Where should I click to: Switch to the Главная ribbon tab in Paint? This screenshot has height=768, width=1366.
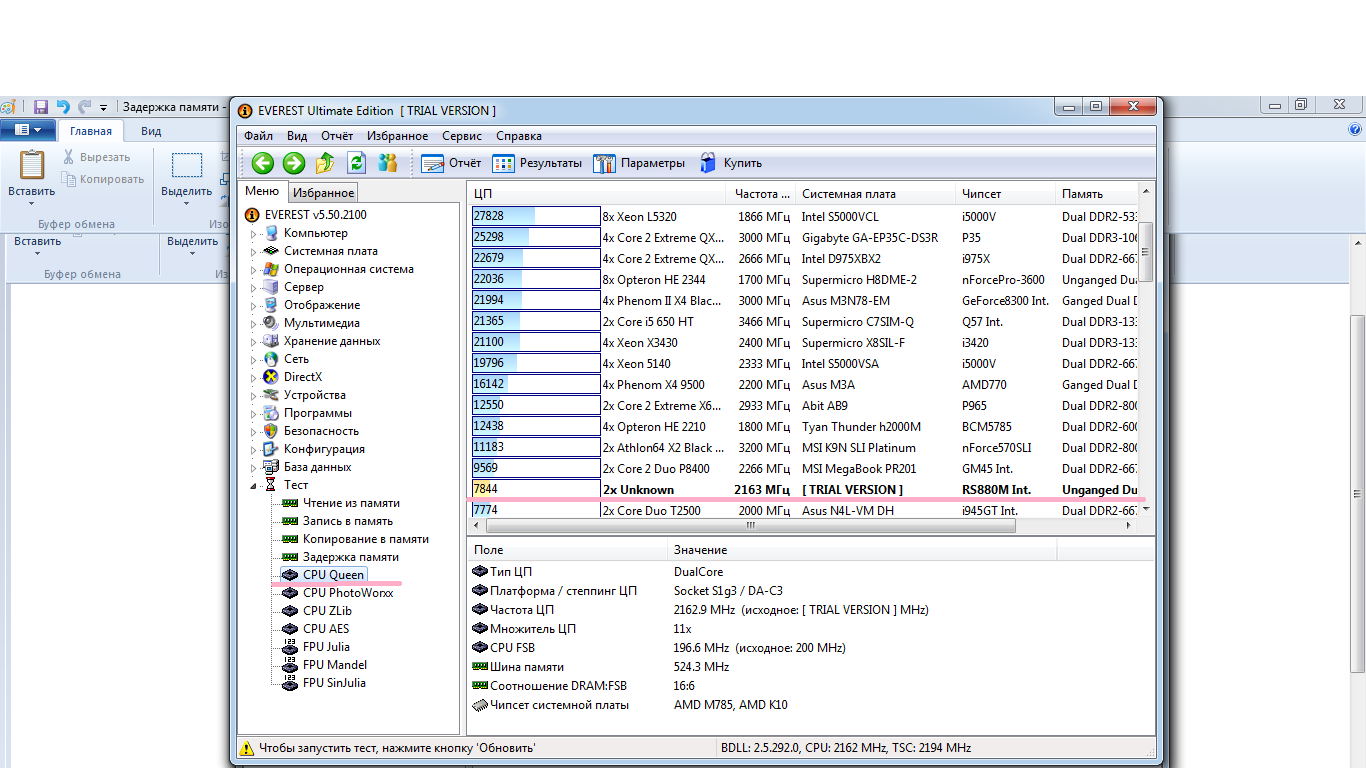91,131
